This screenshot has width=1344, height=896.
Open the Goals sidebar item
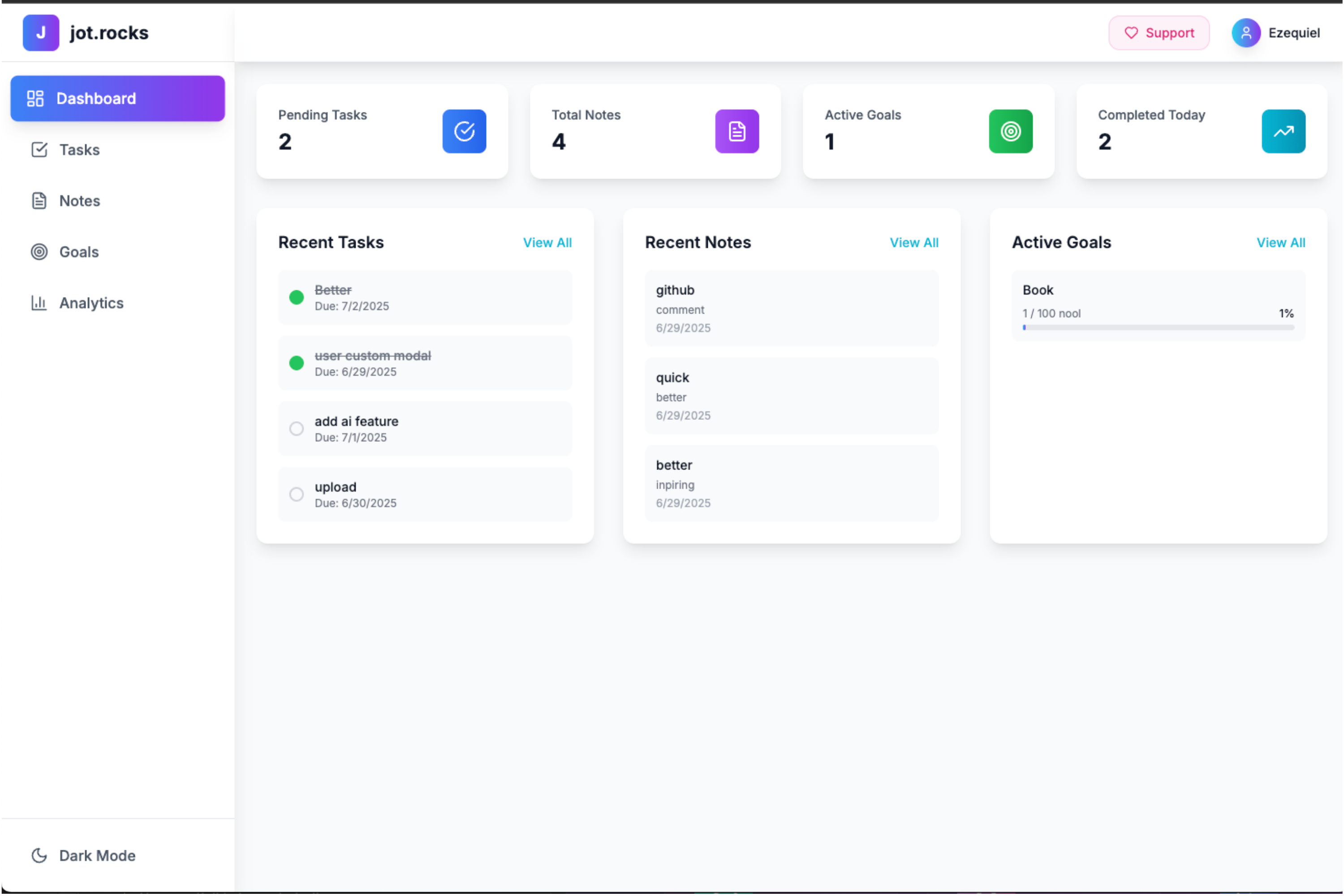(78, 252)
